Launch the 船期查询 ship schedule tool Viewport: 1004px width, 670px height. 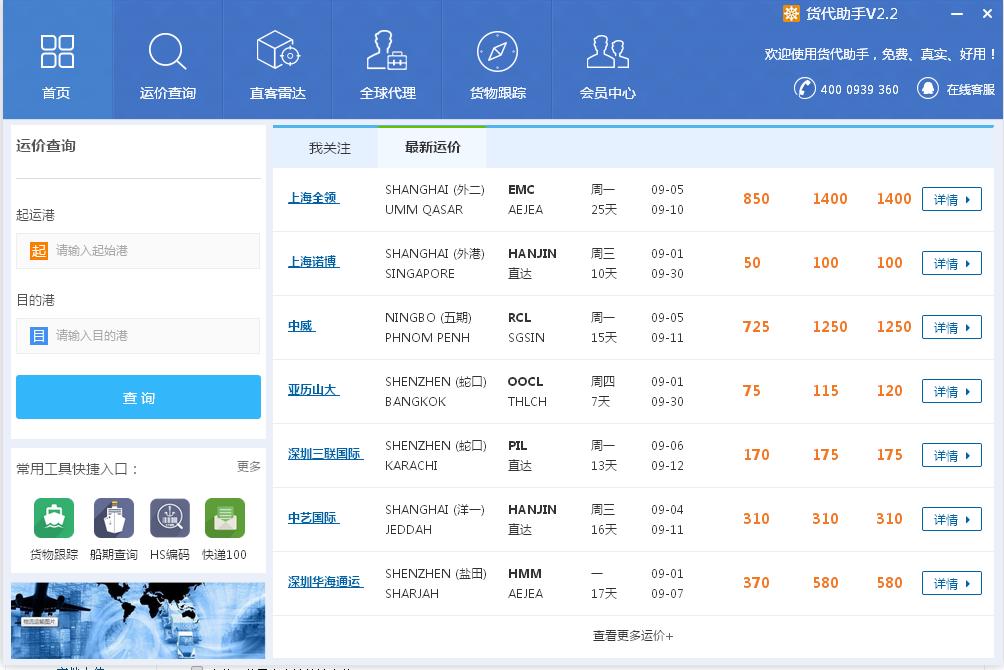pyautogui.click(x=112, y=517)
